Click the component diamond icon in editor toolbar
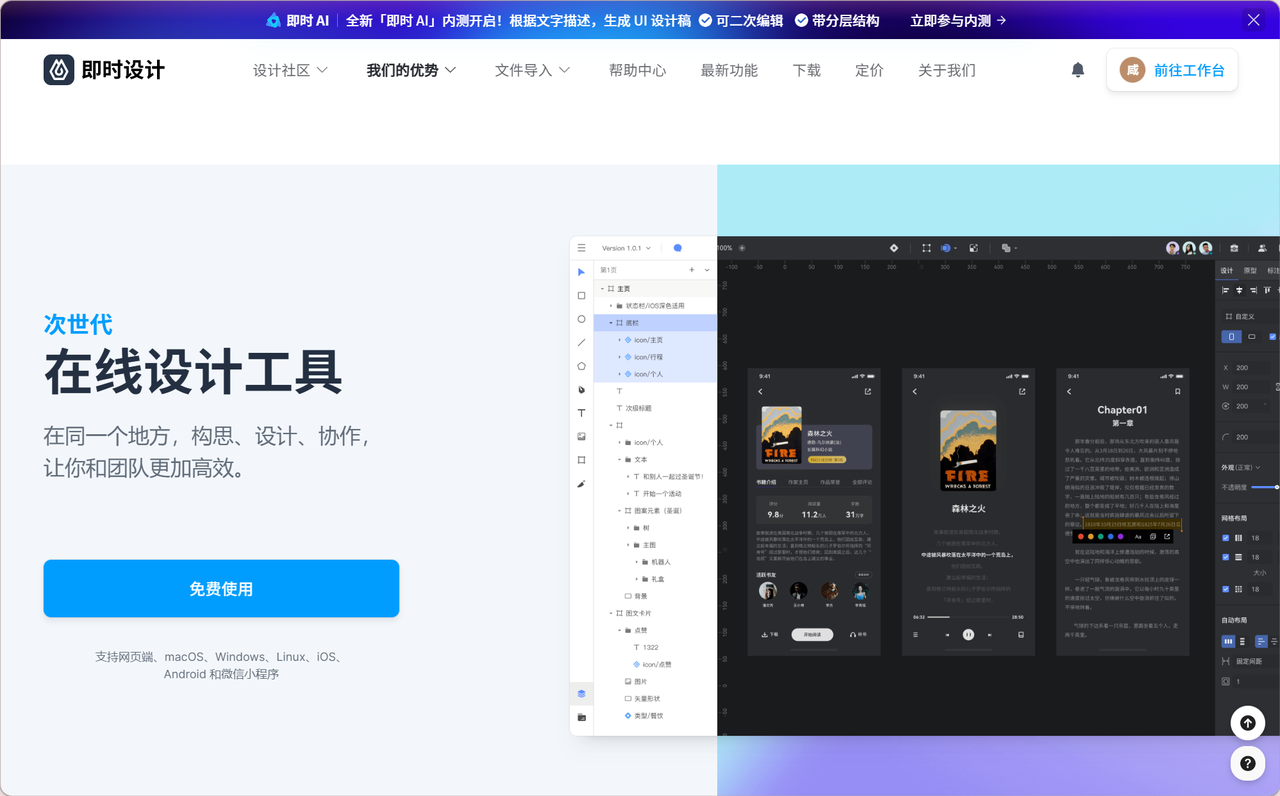This screenshot has height=796, width=1280. coord(894,248)
